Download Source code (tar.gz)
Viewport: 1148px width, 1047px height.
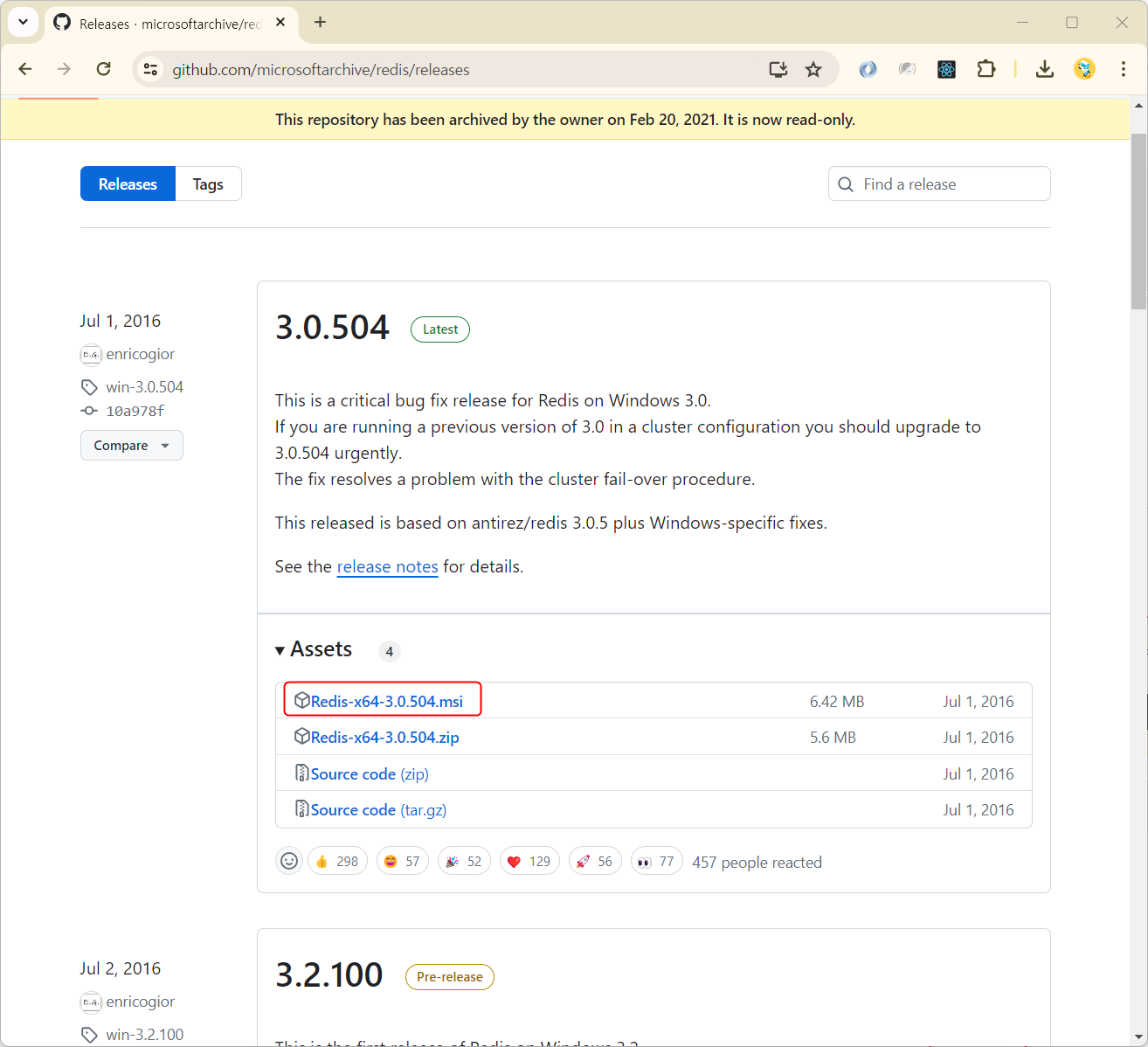click(378, 809)
